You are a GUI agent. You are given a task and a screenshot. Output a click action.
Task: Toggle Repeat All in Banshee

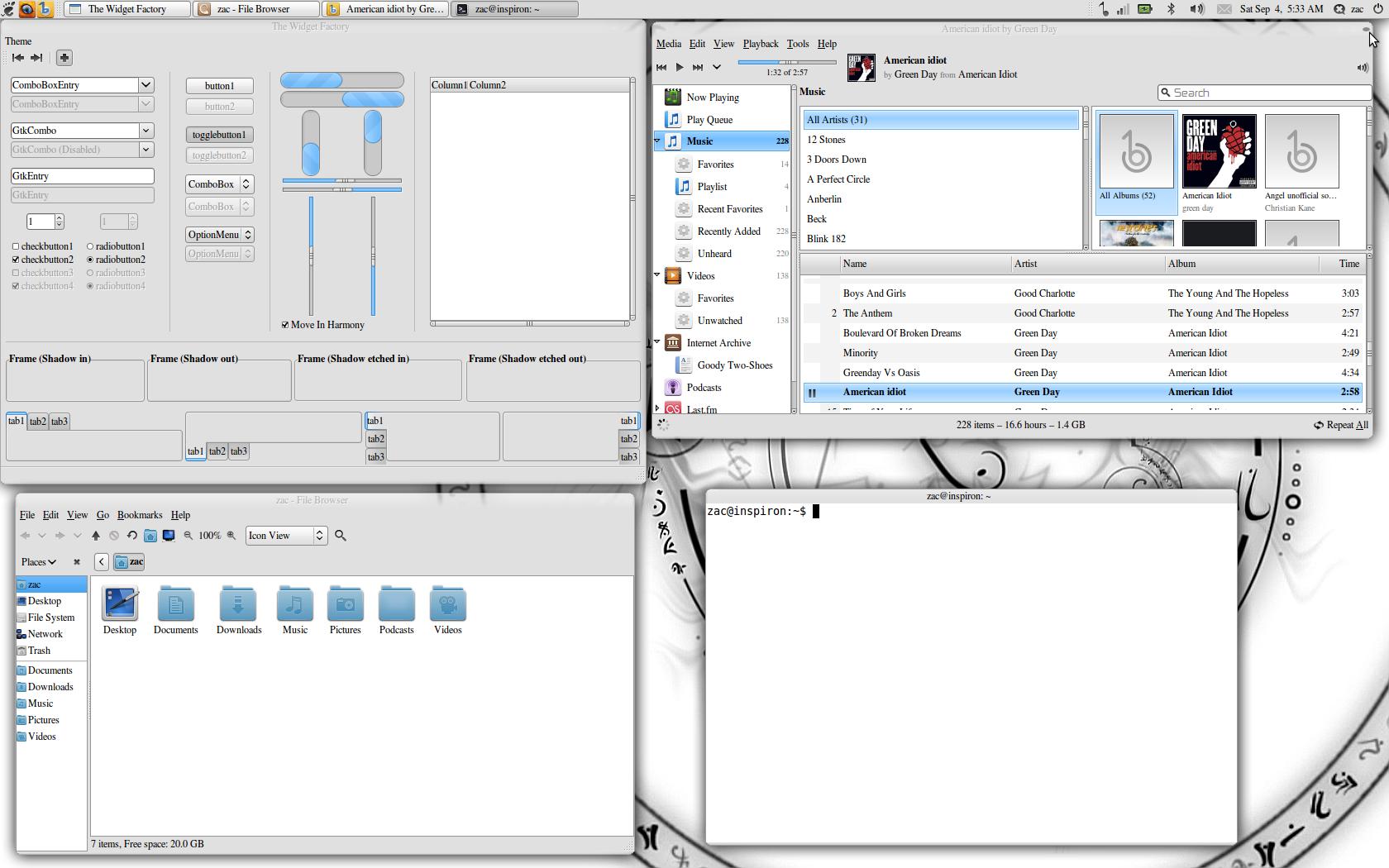click(1341, 425)
